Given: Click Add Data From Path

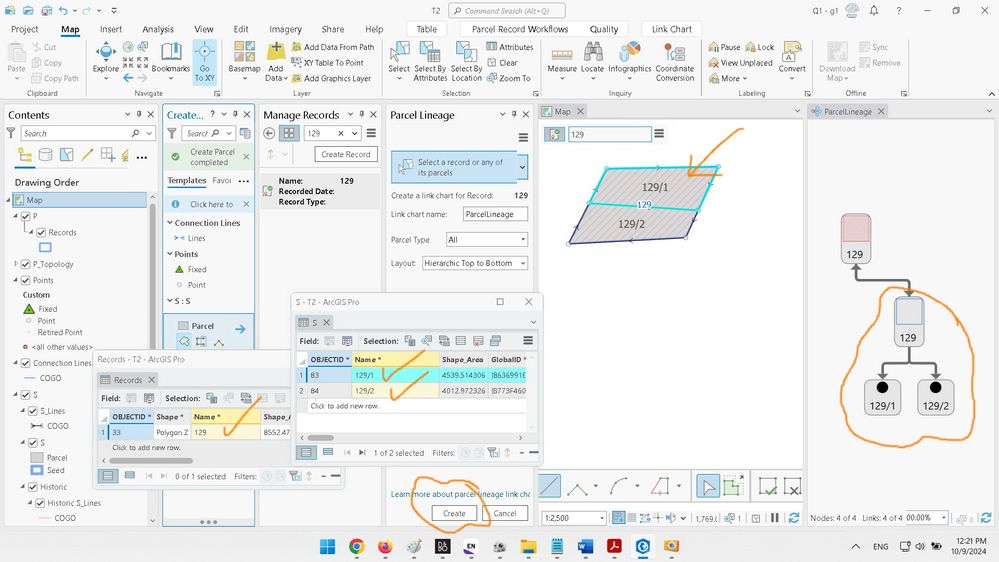Looking at the screenshot, I should [x=333, y=47].
